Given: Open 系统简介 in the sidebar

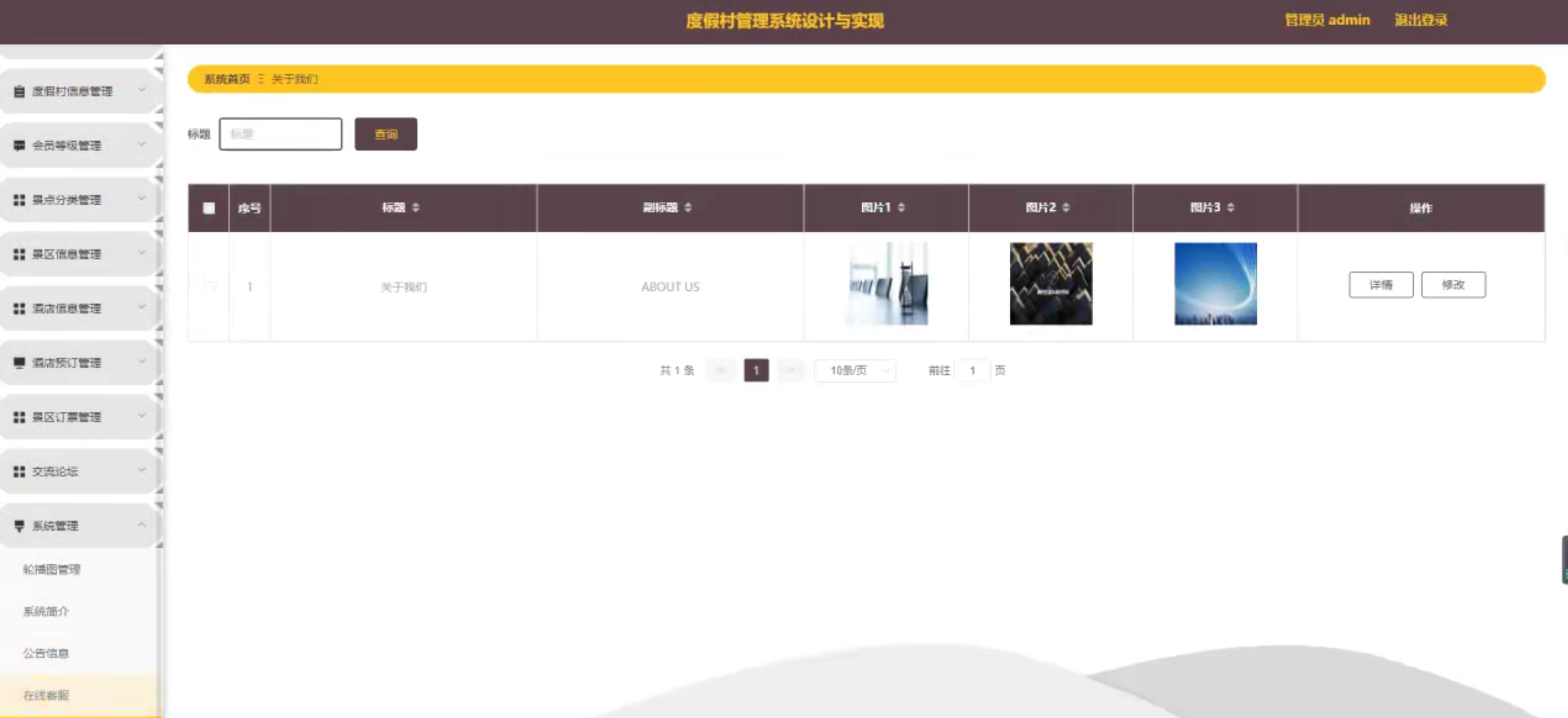Looking at the screenshot, I should (x=46, y=612).
